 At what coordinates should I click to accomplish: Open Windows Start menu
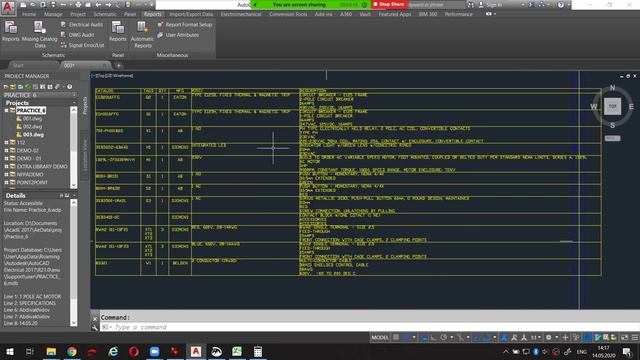point(9,351)
